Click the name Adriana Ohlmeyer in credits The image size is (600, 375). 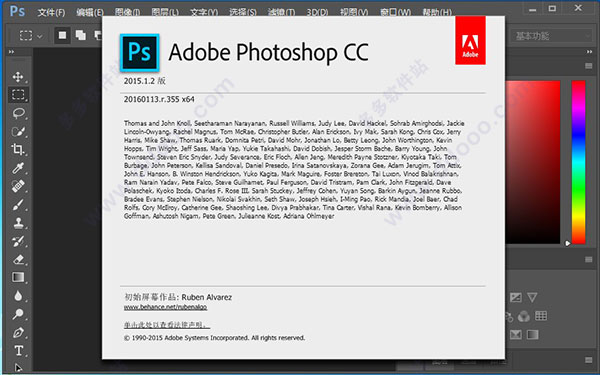pos(309,216)
